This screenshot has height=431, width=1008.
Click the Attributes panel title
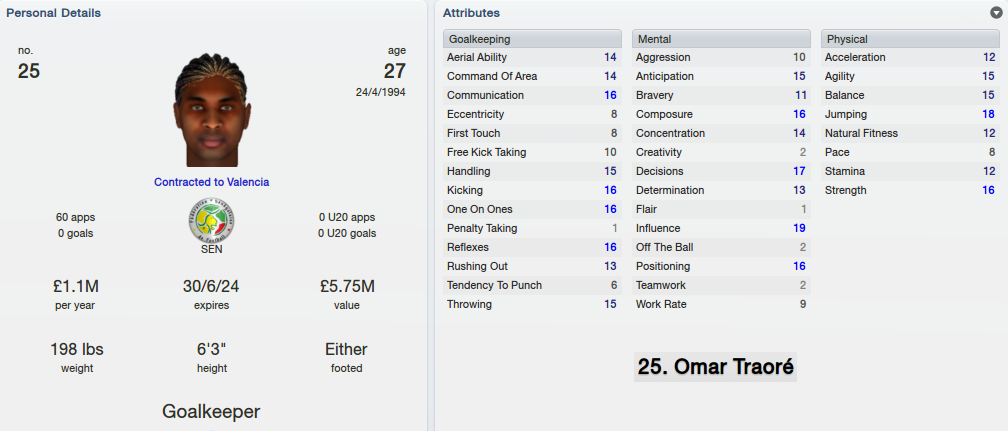pos(471,13)
